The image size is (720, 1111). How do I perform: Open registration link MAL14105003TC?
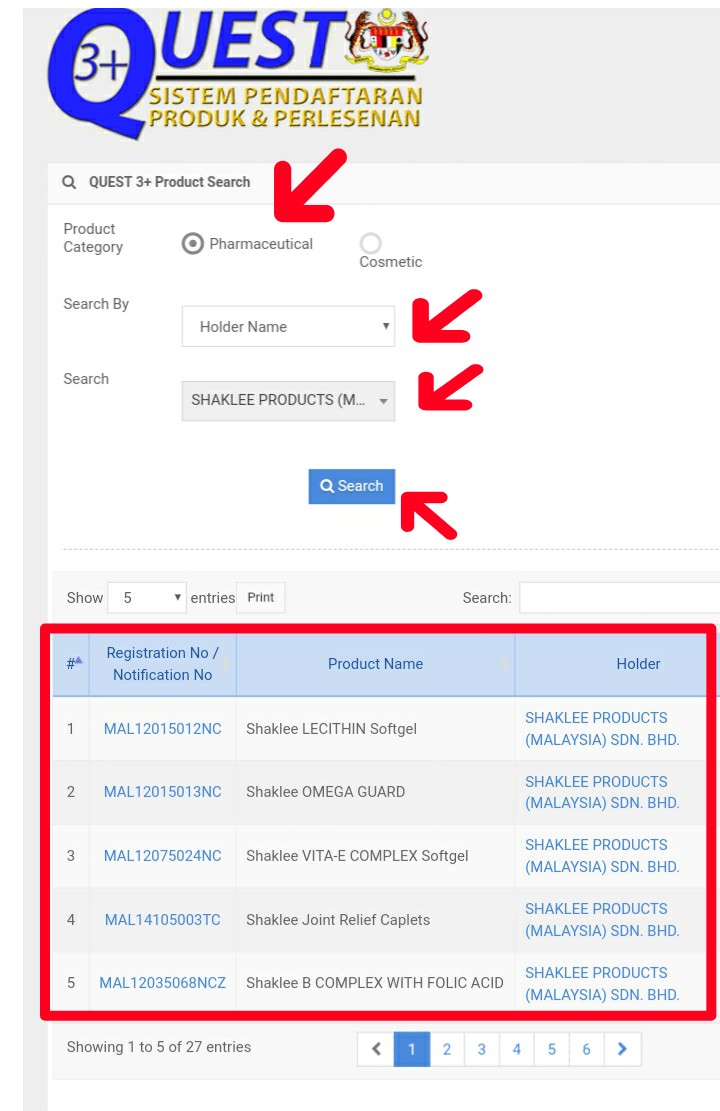coord(162,920)
